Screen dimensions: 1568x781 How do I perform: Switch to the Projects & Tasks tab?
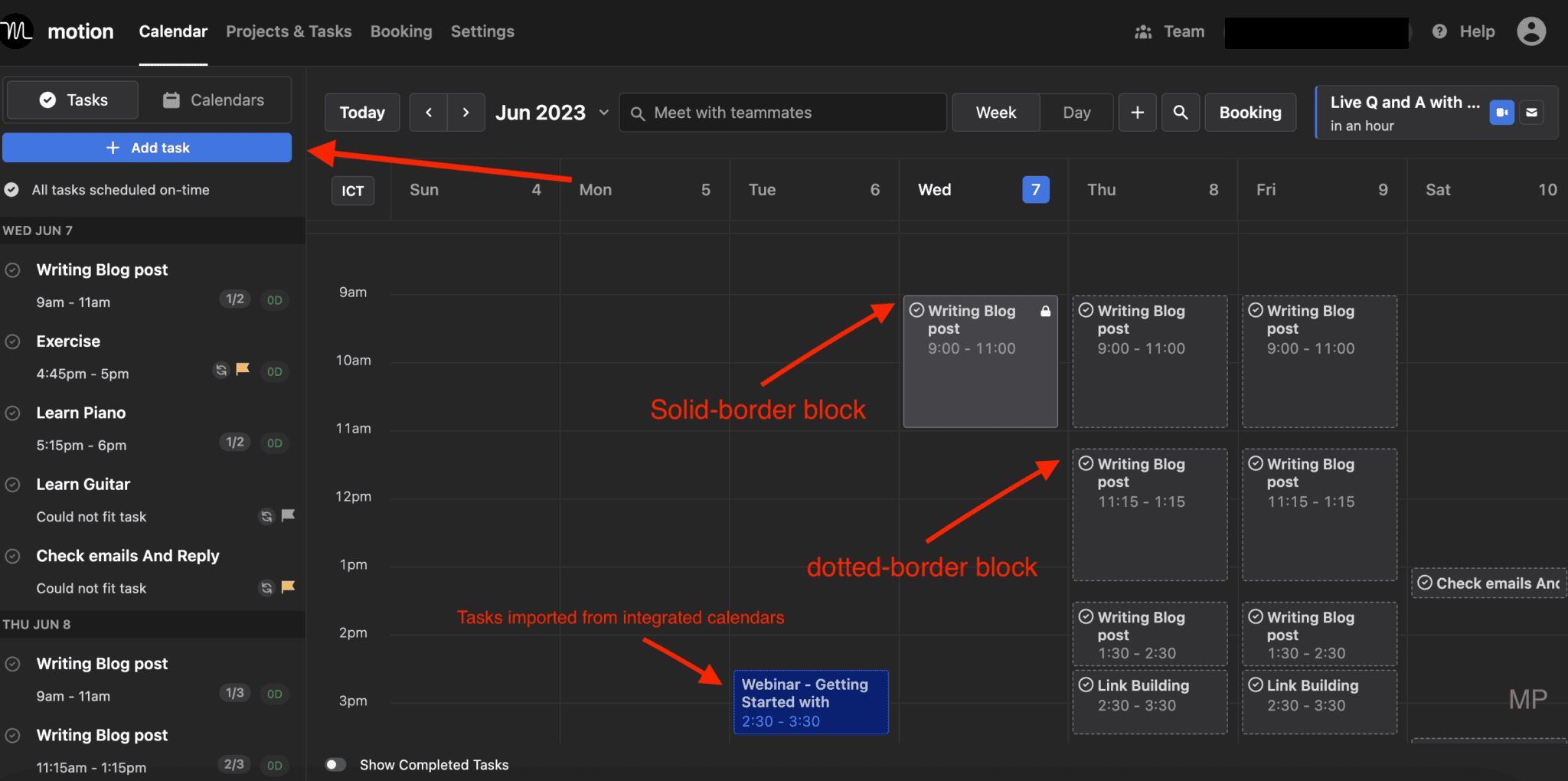point(289,31)
